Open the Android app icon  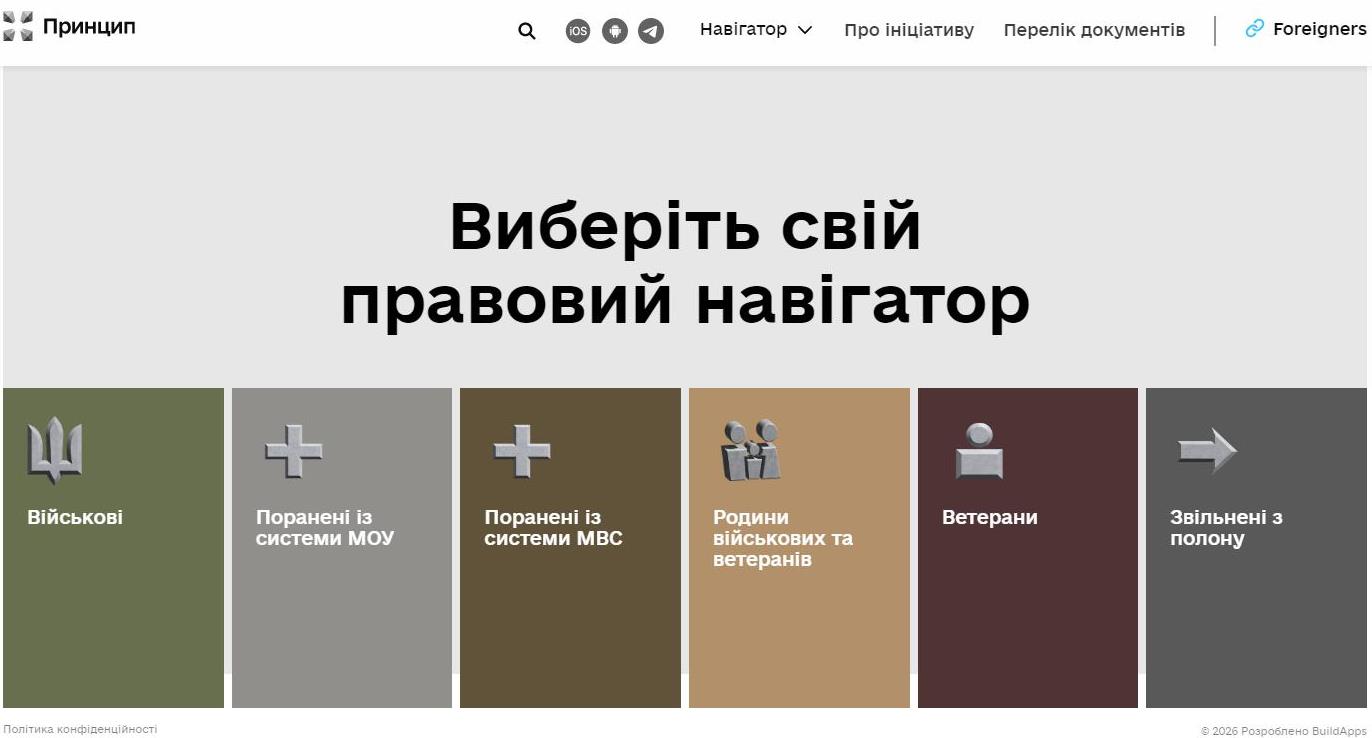click(615, 31)
